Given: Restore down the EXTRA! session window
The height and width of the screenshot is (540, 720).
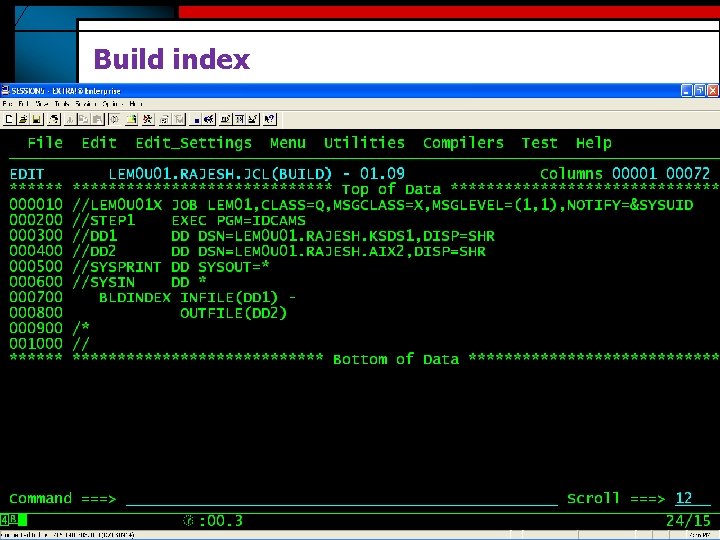Looking at the screenshot, I should [x=699, y=90].
